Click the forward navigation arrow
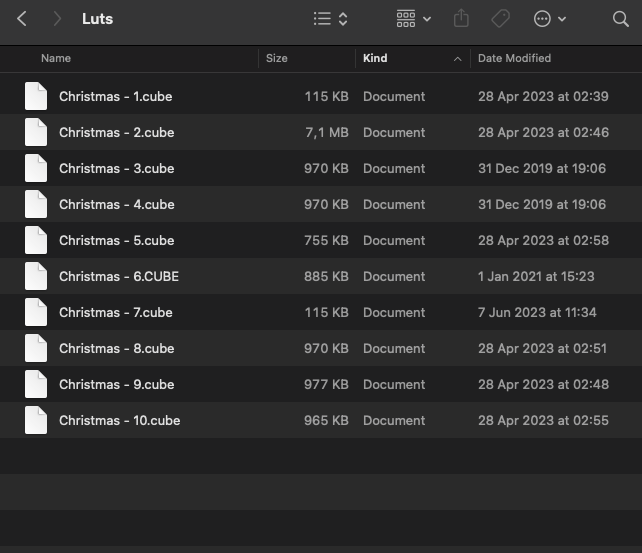The image size is (642, 553). tap(57, 19)
